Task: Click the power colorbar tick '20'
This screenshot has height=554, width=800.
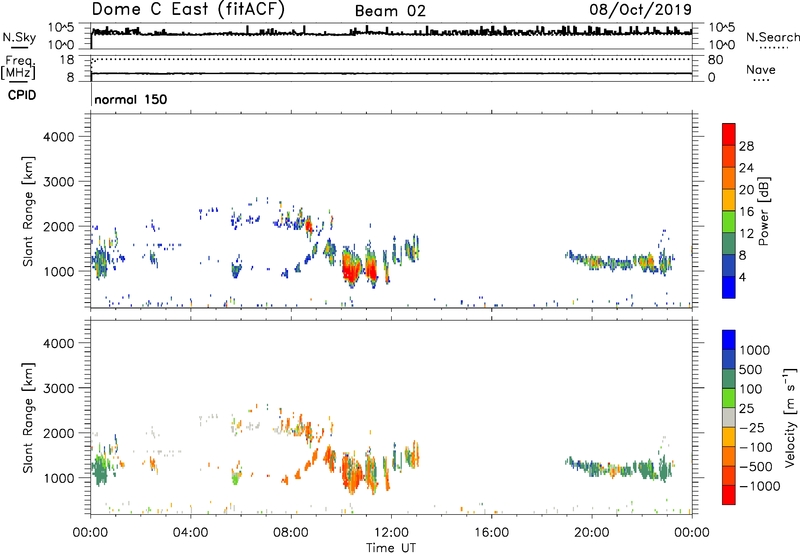Action: (x=746, y=190)
